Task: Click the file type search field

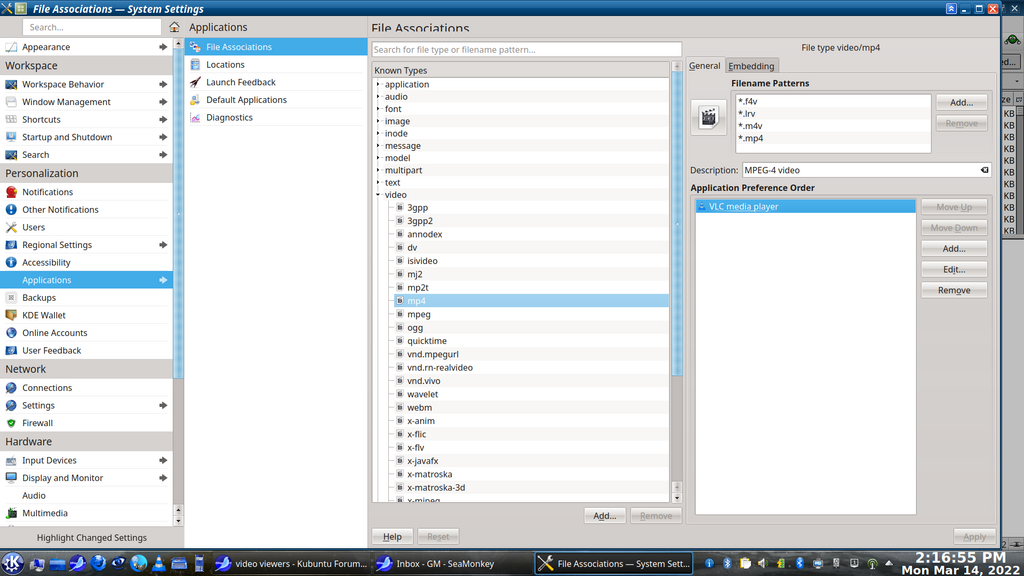Action: [x=526, y=50]
